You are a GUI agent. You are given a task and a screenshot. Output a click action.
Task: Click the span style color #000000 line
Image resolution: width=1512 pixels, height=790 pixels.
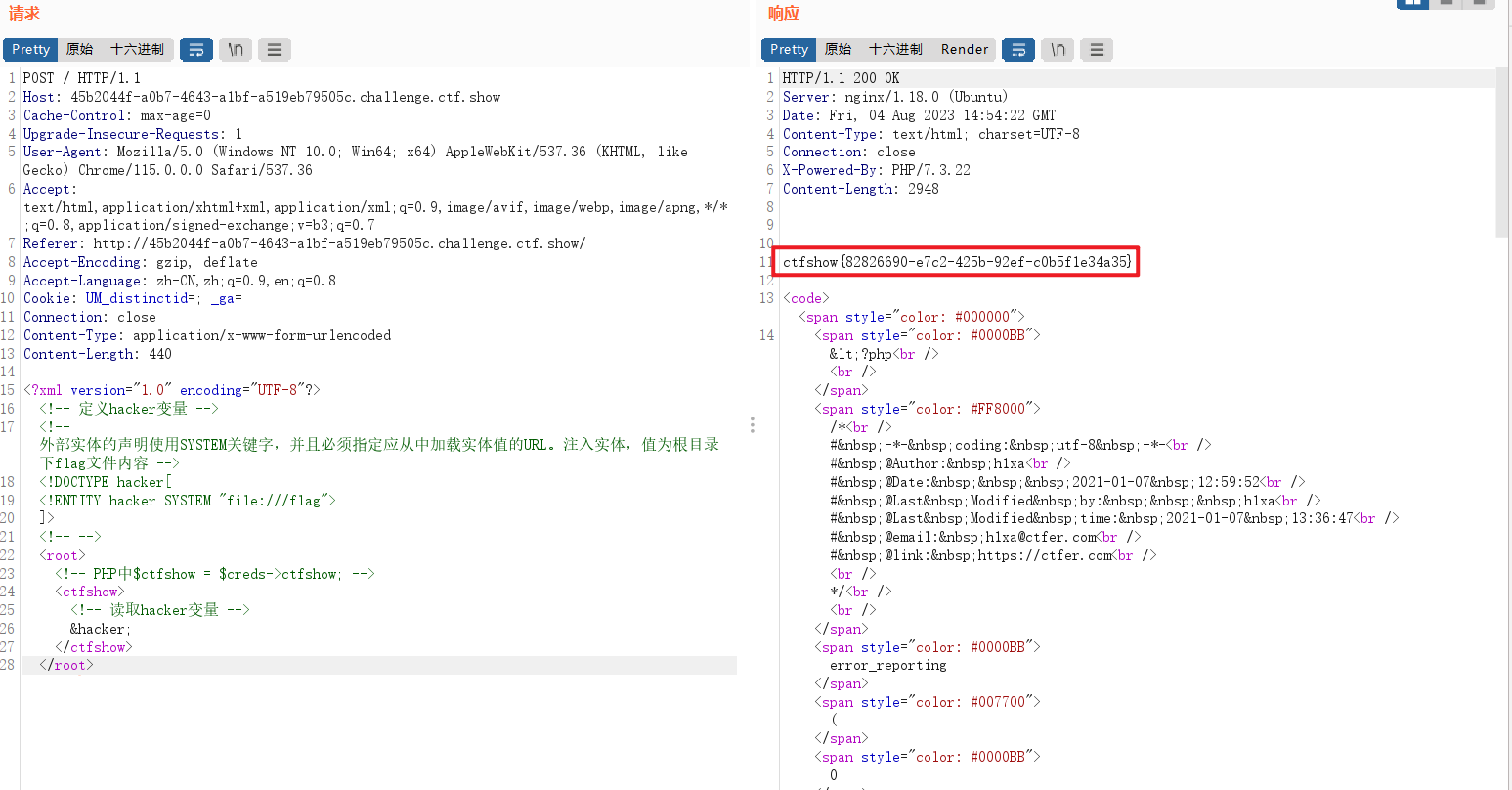(912, 317)
